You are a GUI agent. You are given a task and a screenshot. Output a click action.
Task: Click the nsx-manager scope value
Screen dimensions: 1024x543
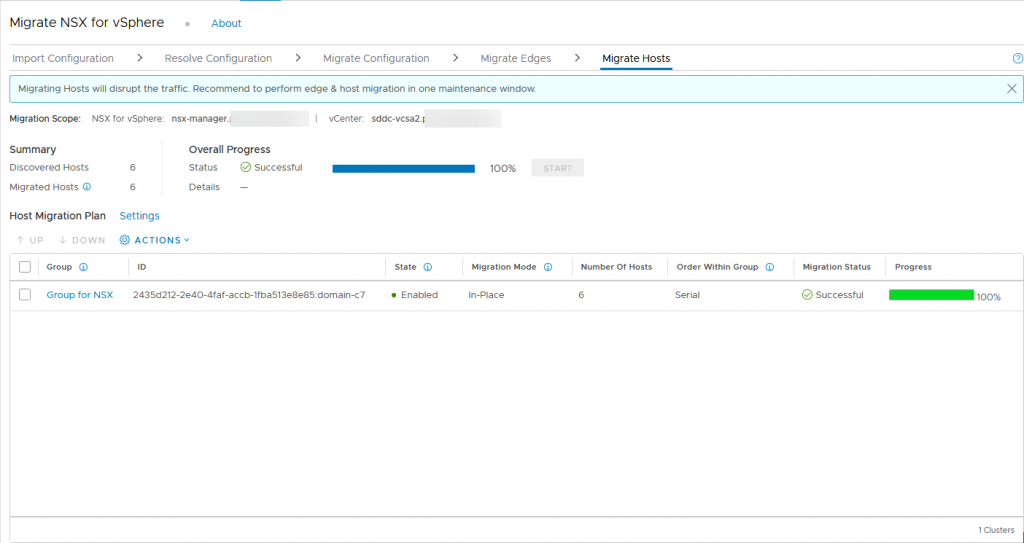pos(200,119)
